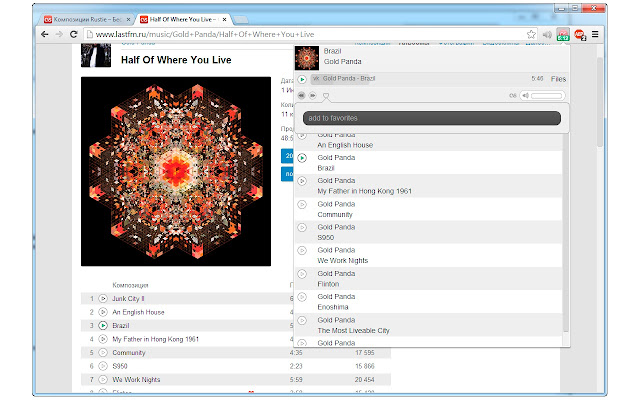Click the album art thumbnail in player popup

pyautogui.click(x=307, y=58)
